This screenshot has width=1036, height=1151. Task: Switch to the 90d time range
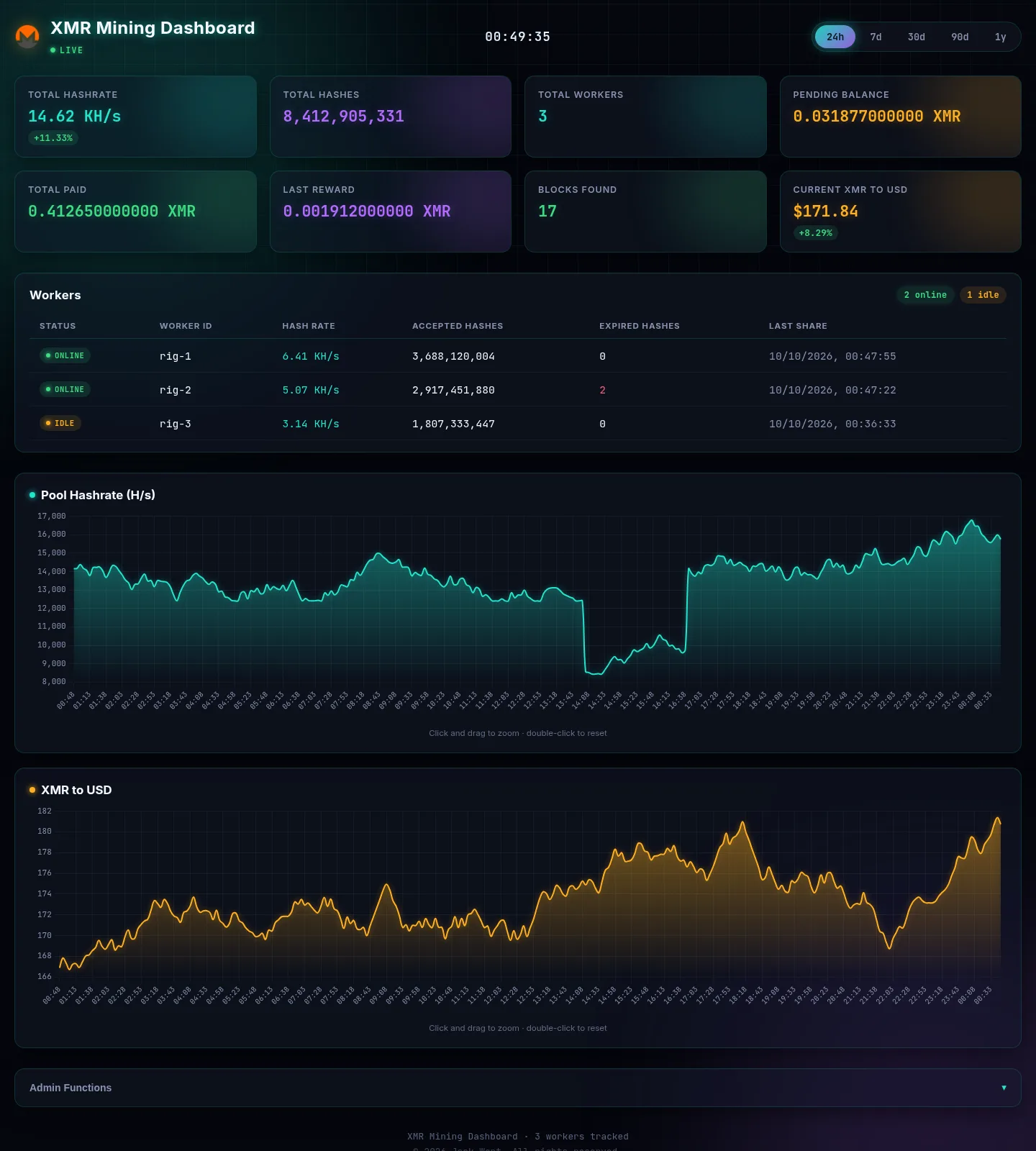point(960,37)
